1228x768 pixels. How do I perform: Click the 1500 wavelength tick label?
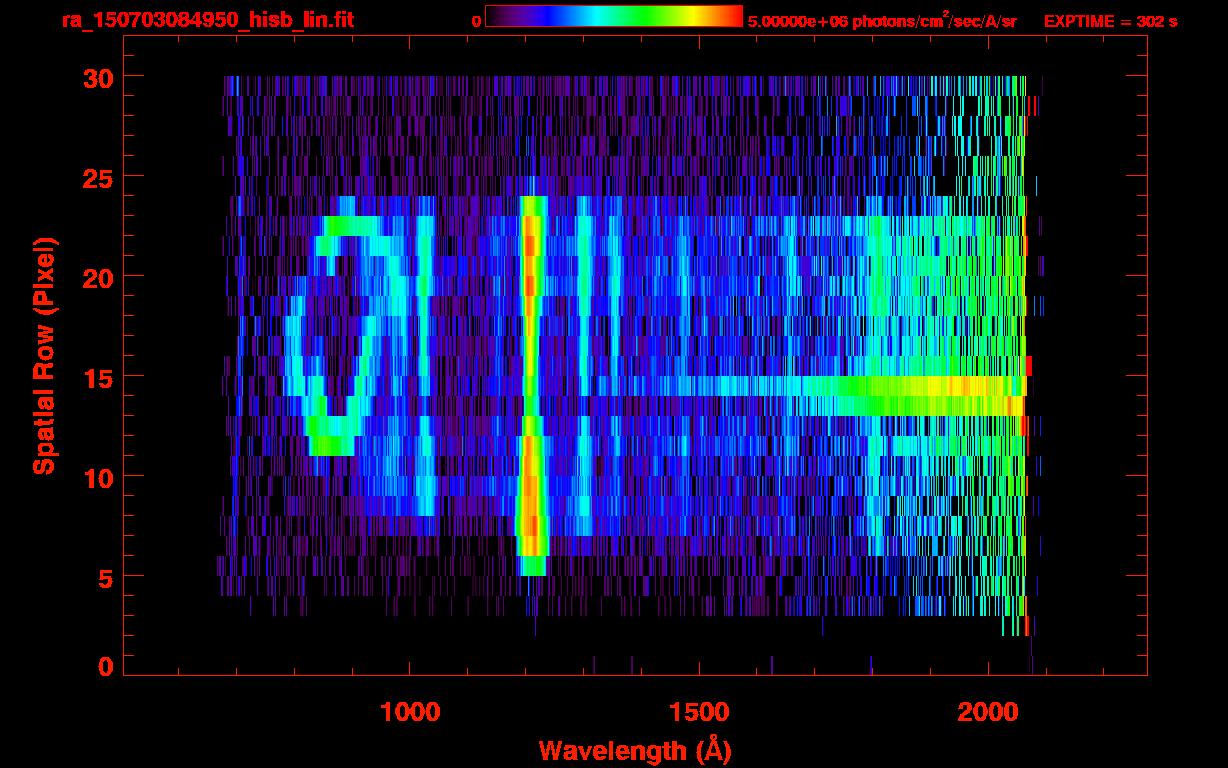698,713
